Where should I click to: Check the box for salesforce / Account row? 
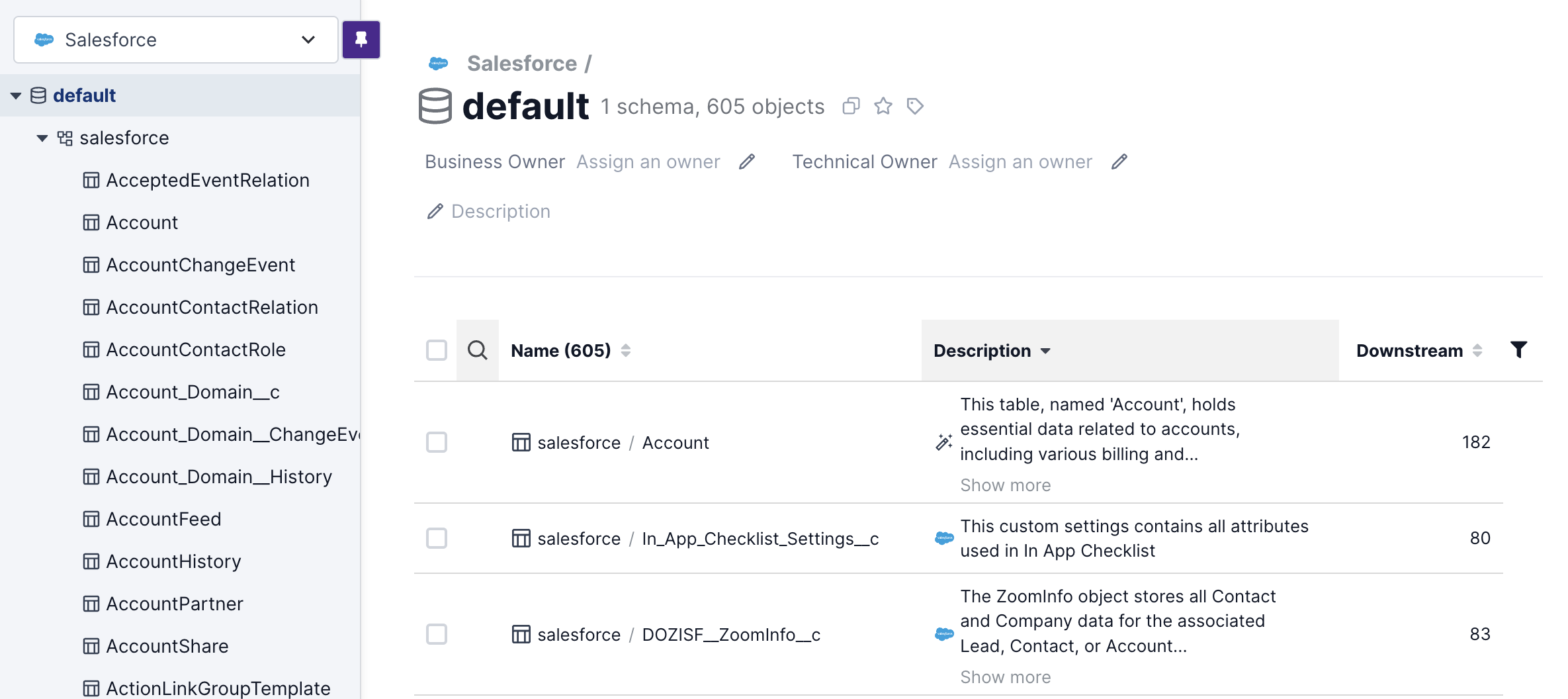coord(437,442)
